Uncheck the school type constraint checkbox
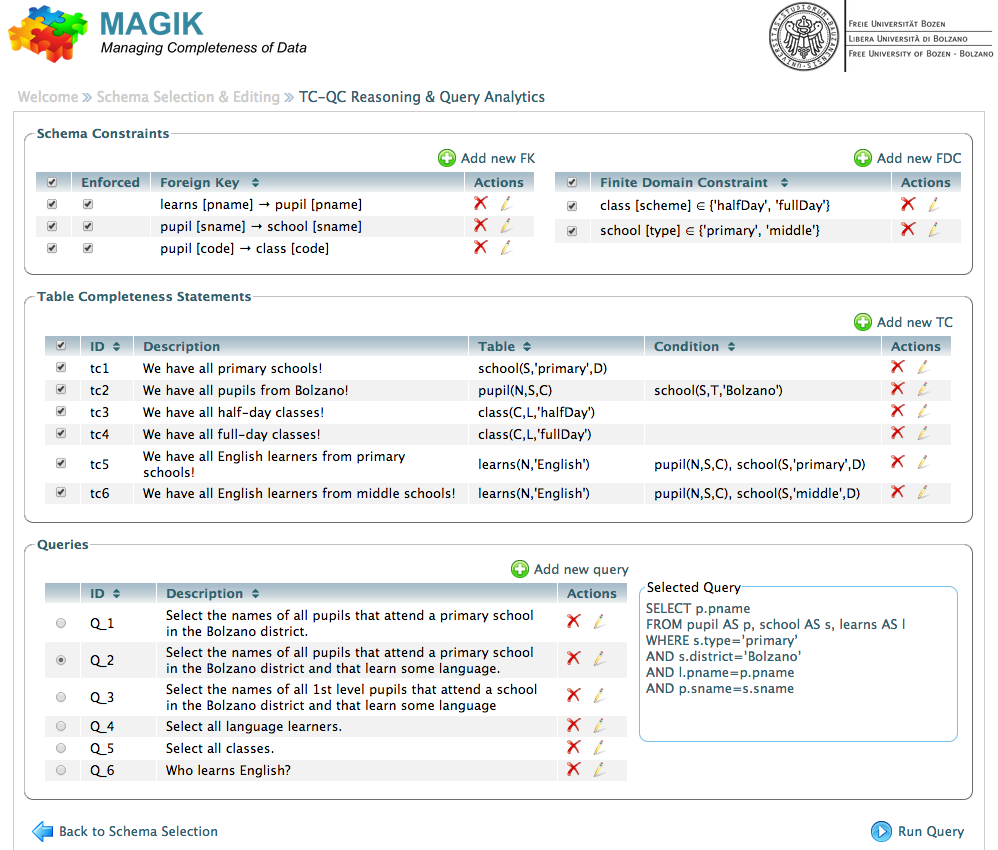The height and width of the screenshot is (850, 998). click(x=572, y=231)
